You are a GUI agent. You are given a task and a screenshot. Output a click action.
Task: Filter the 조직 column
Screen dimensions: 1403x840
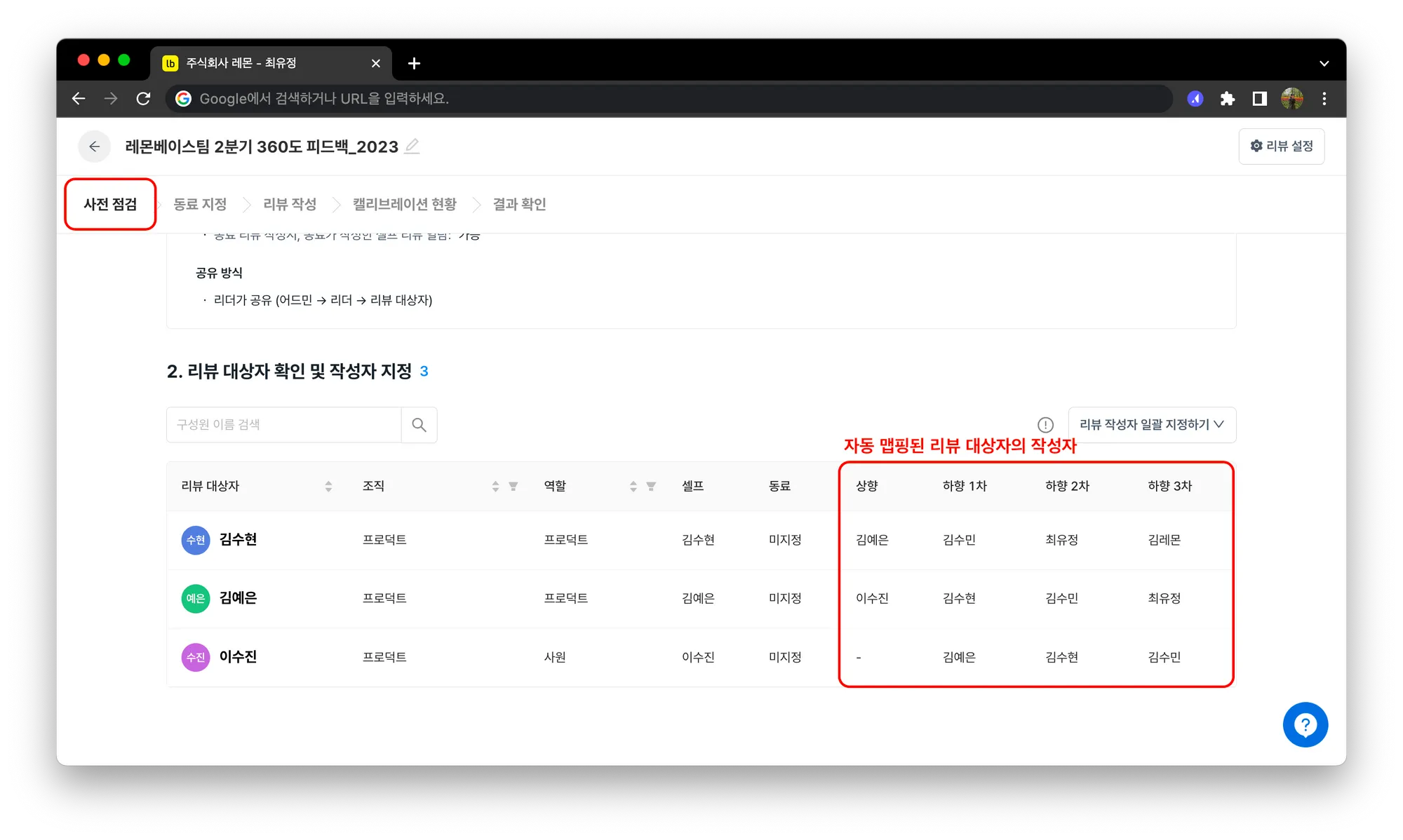pos(513,486)
